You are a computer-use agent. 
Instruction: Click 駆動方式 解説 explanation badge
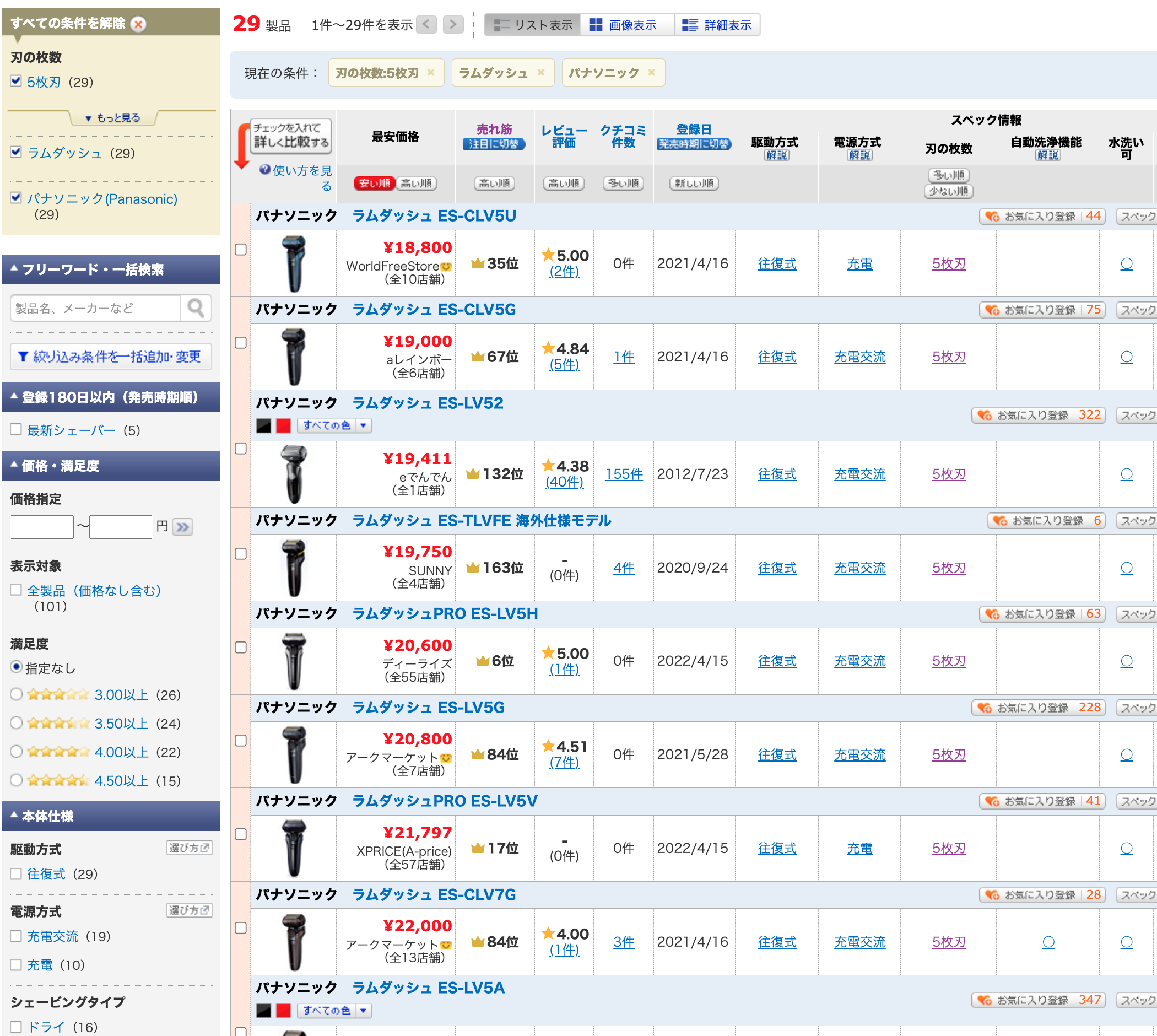pyautogui.click(x=776, y=155)
